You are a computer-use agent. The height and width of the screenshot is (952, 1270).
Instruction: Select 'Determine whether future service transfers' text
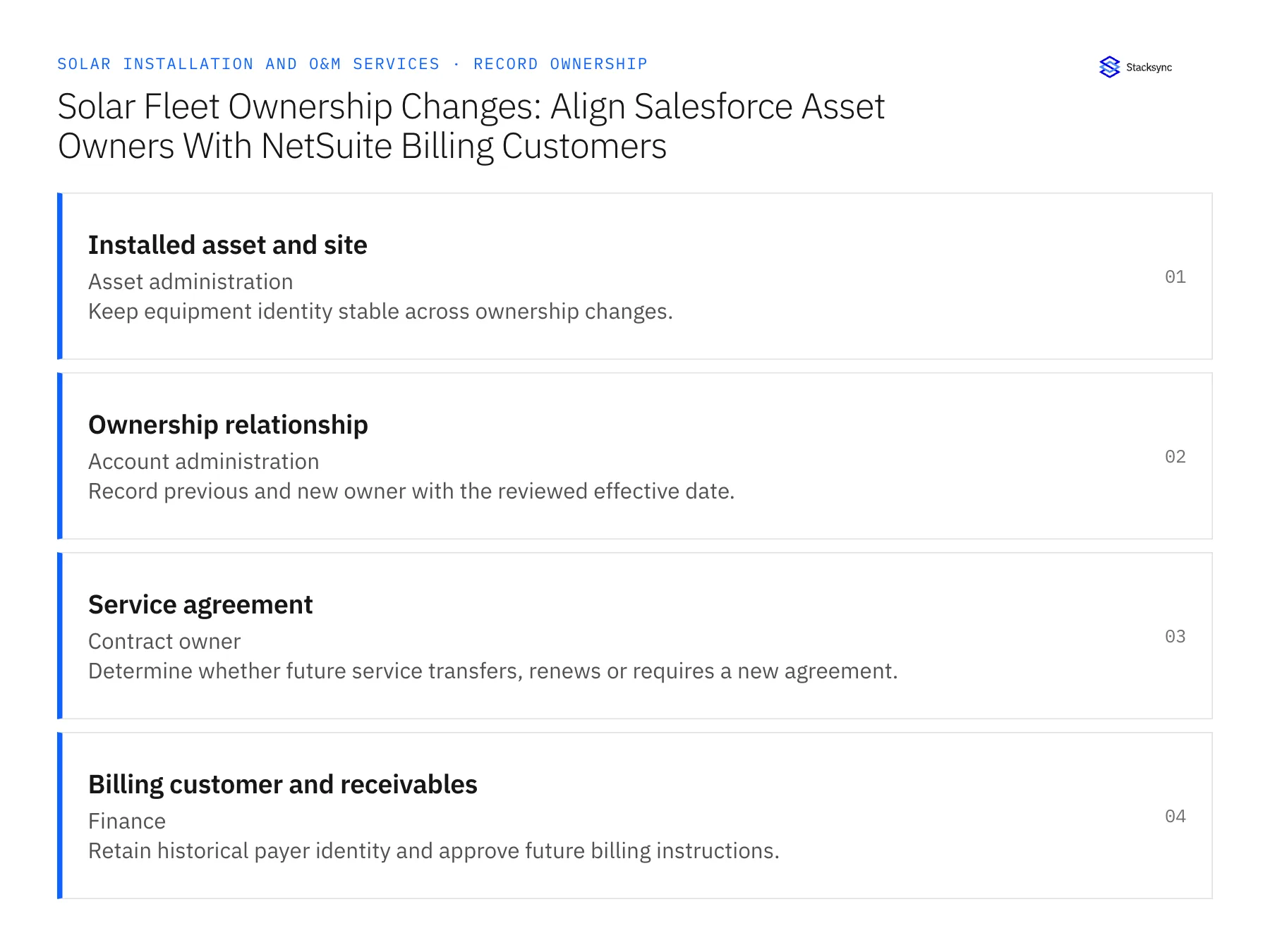pyautogui.click(x=493, y=671)
